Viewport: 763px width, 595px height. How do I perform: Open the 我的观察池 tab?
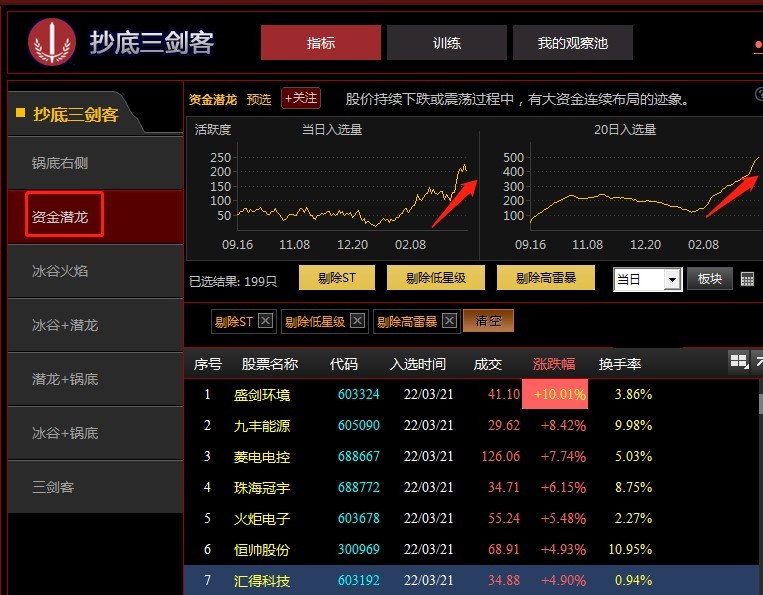(x=573, y=43)
